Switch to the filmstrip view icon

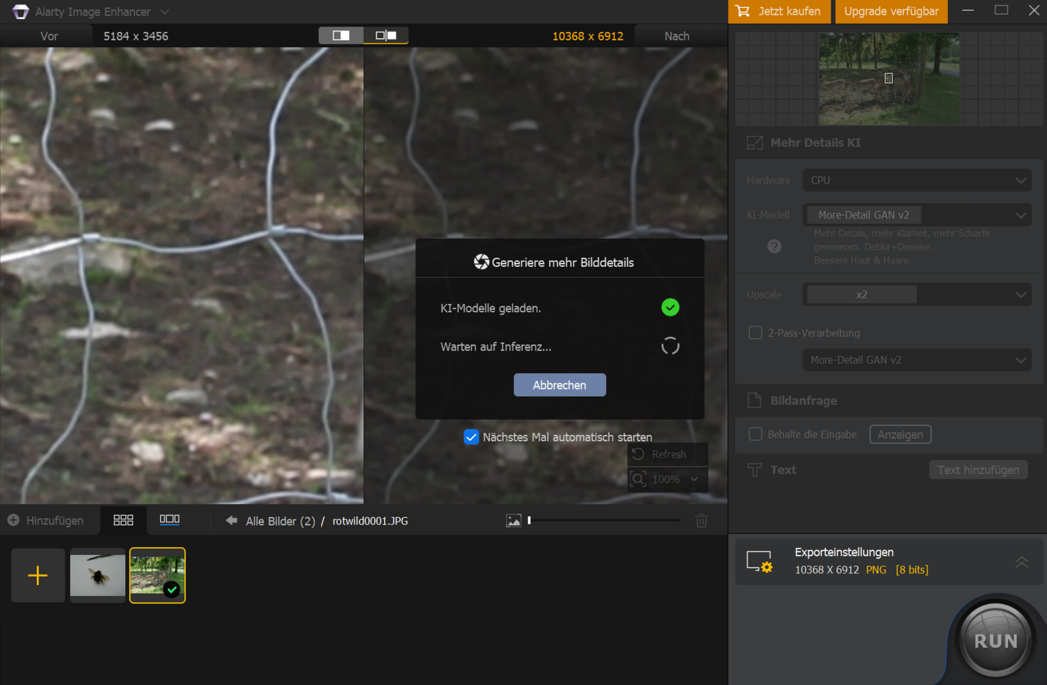pyautogui.click(x=169, y=519)
